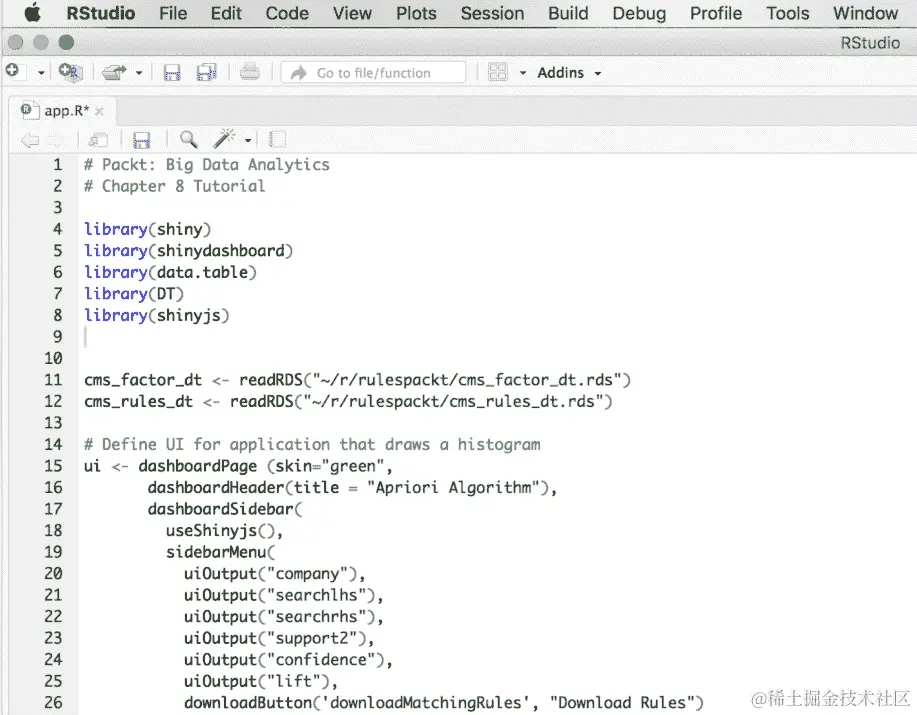Open the Apple menu

coord(33,12)
